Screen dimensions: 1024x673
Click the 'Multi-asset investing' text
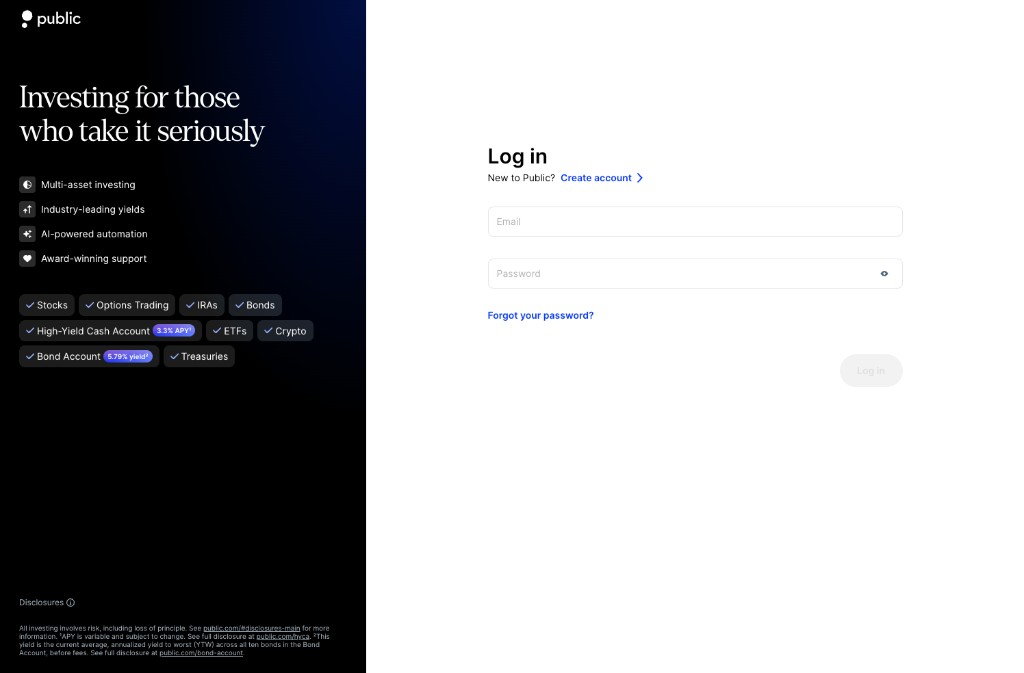(88, 185)
